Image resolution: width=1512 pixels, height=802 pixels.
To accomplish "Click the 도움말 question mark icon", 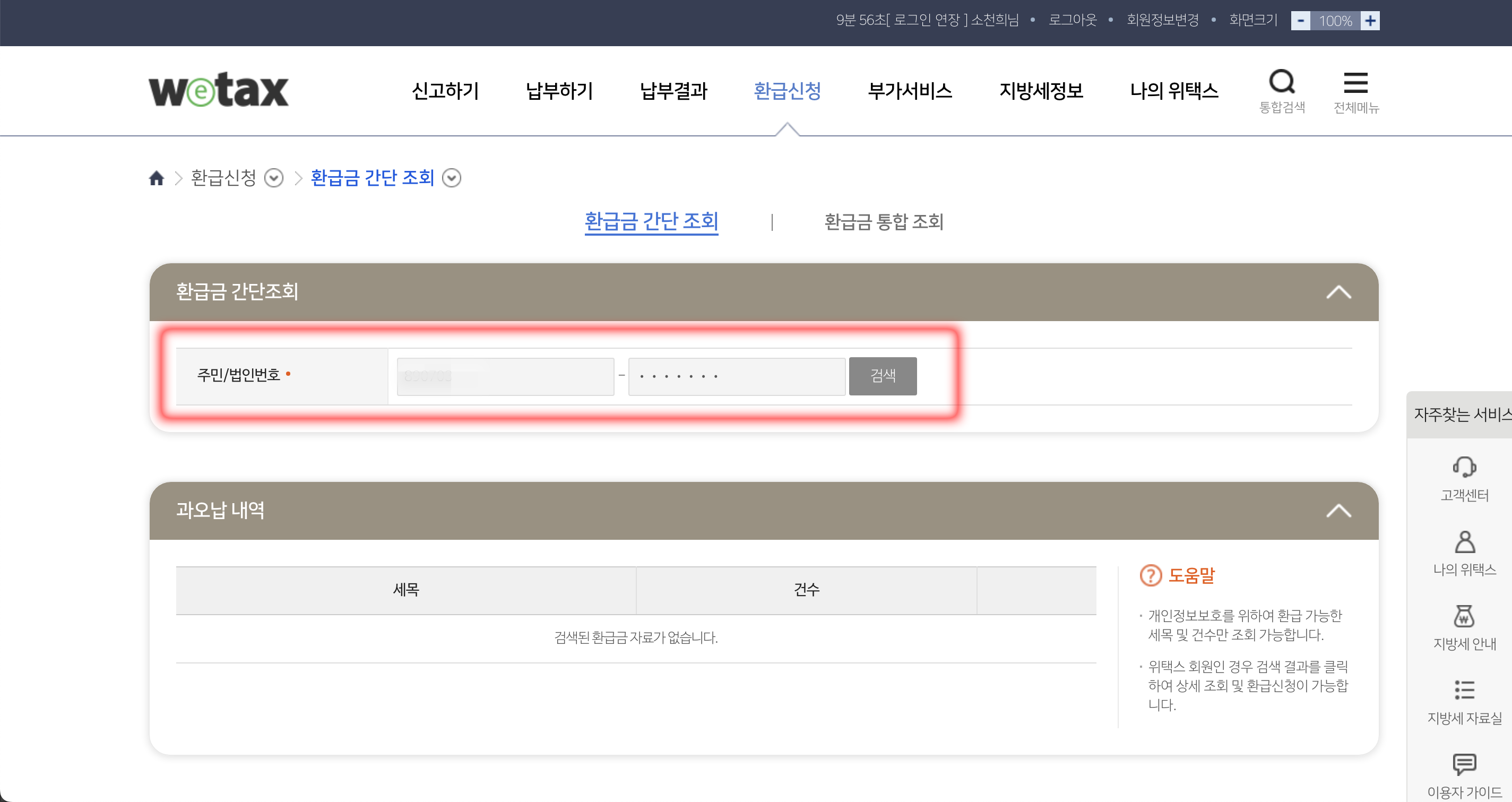I will pyautogui.click(x=1151, y=576).
